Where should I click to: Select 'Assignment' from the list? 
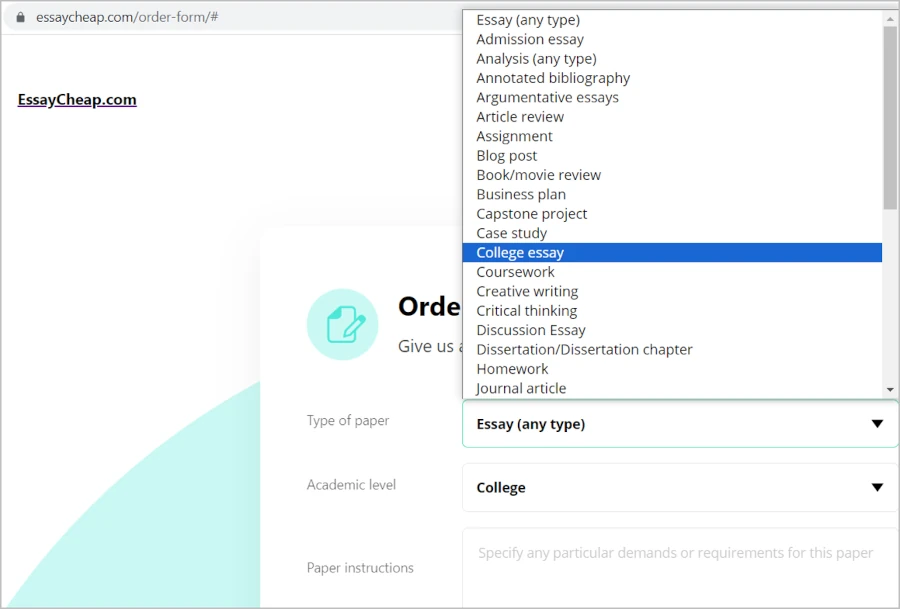click(x=672, y=137)
